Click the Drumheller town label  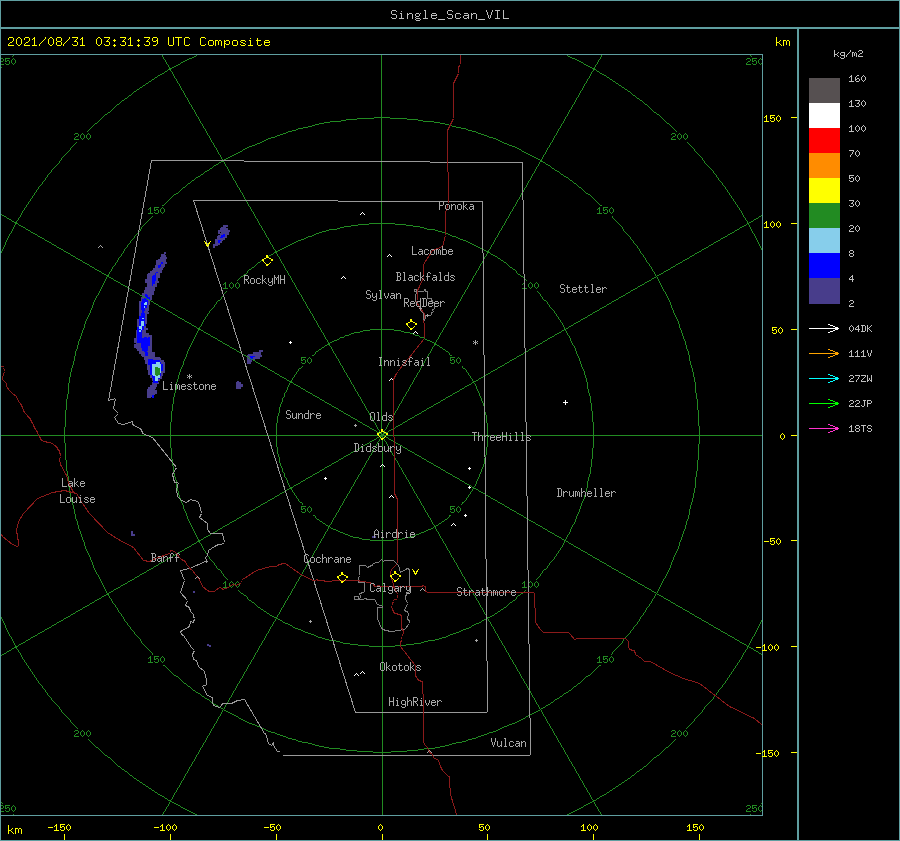click(586, 493)
